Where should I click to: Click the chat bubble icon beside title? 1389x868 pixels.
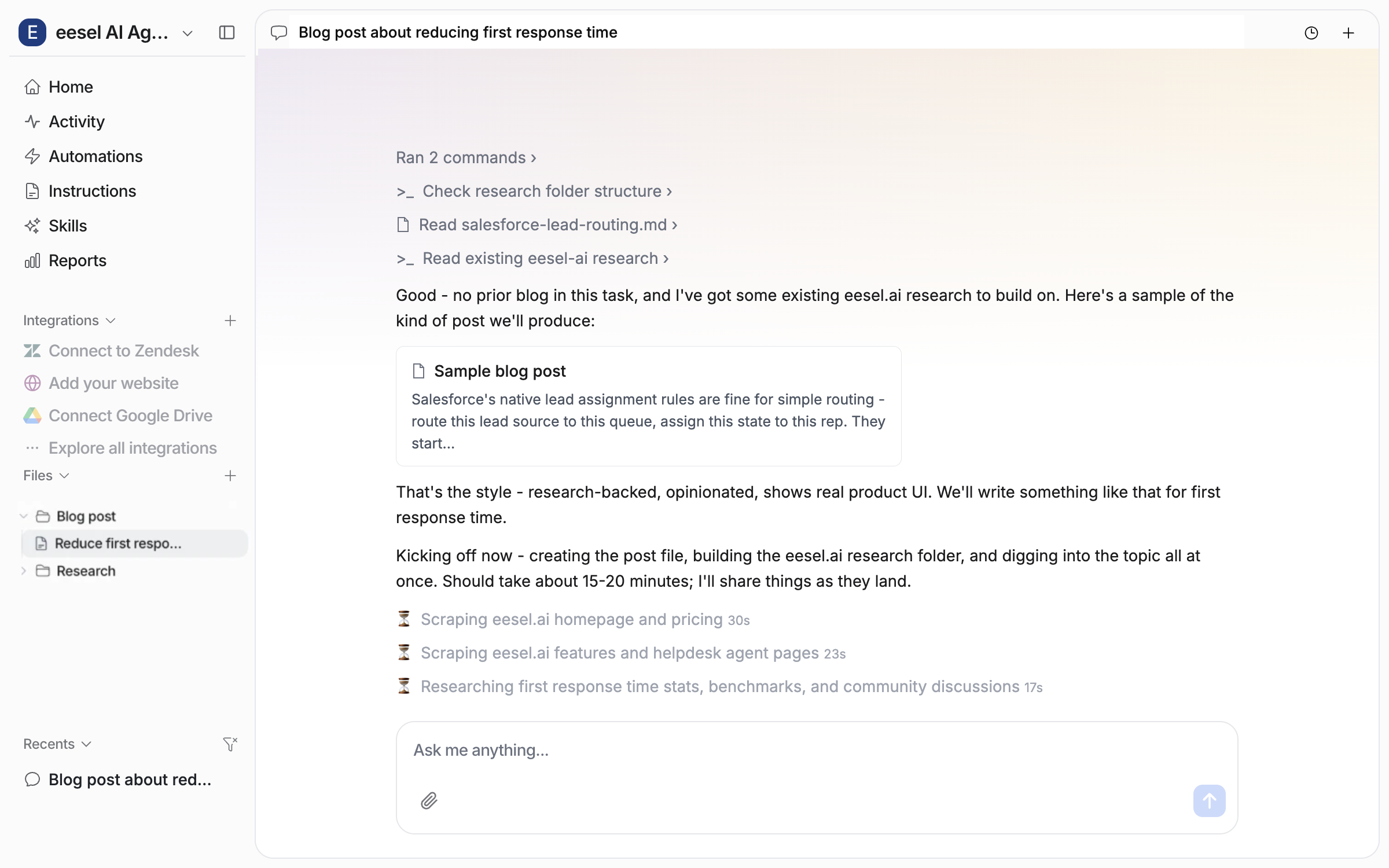pyautogui.click(x=279, y=32)
